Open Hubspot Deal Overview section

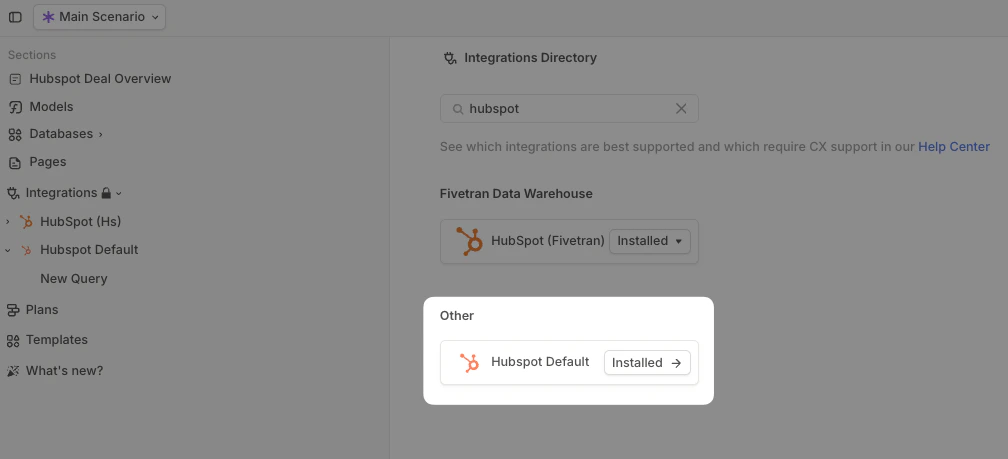point(100,78)
